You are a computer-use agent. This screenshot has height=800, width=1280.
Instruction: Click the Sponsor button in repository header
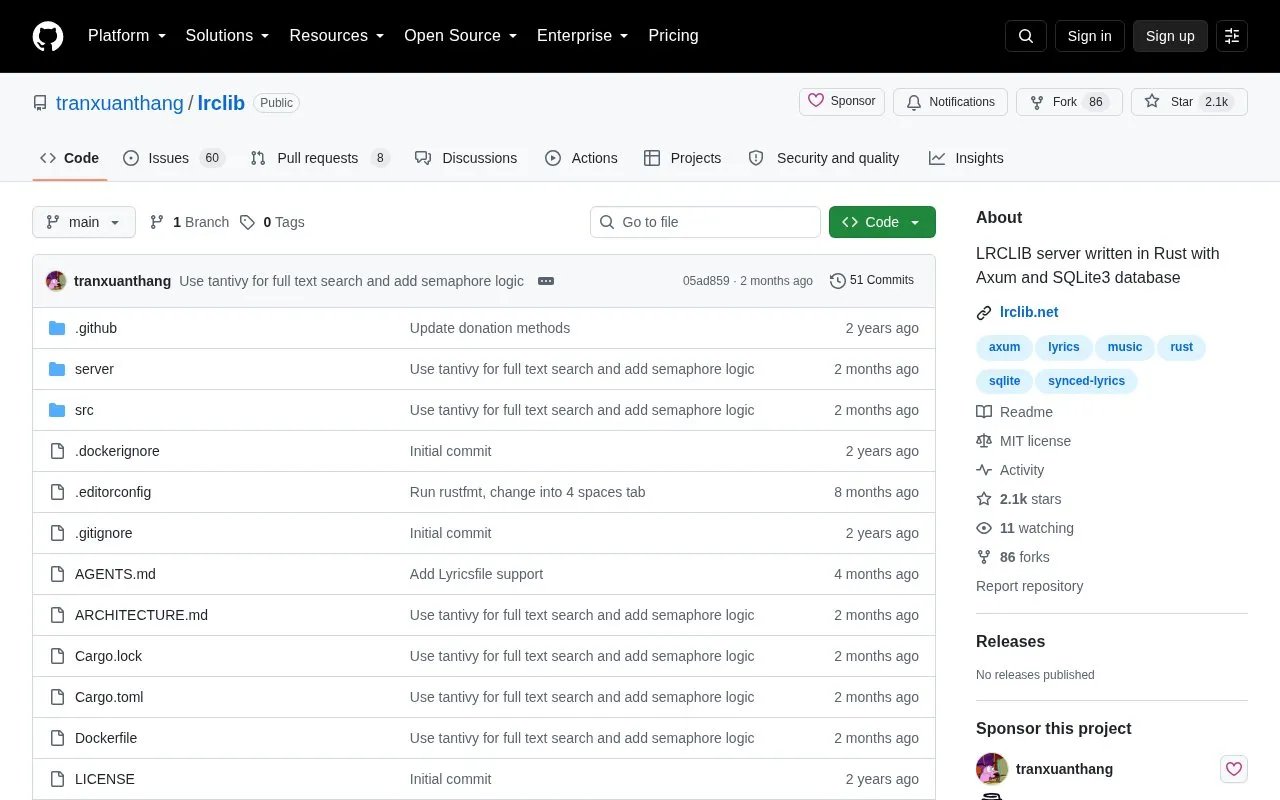point(842,102)
